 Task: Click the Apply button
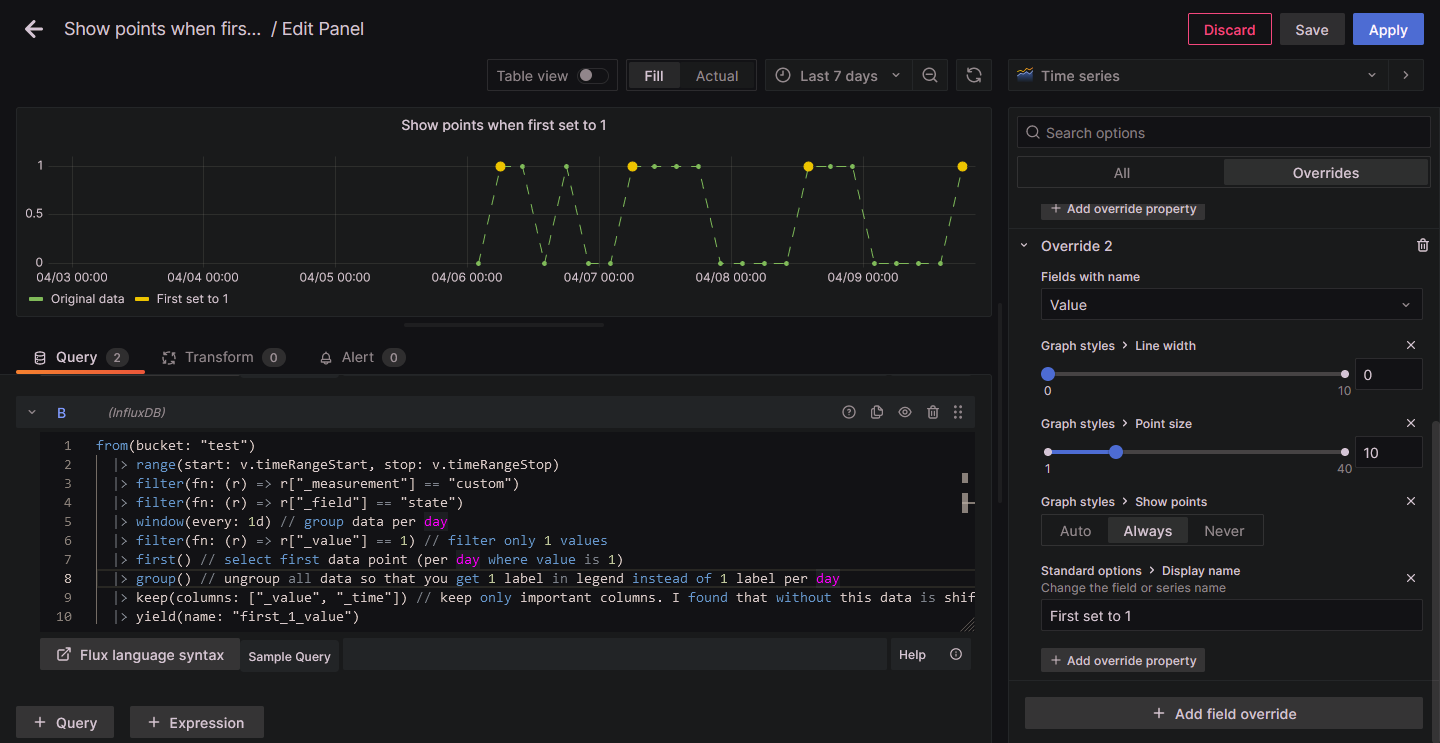pyautogui.click(x=1387, y=30)
